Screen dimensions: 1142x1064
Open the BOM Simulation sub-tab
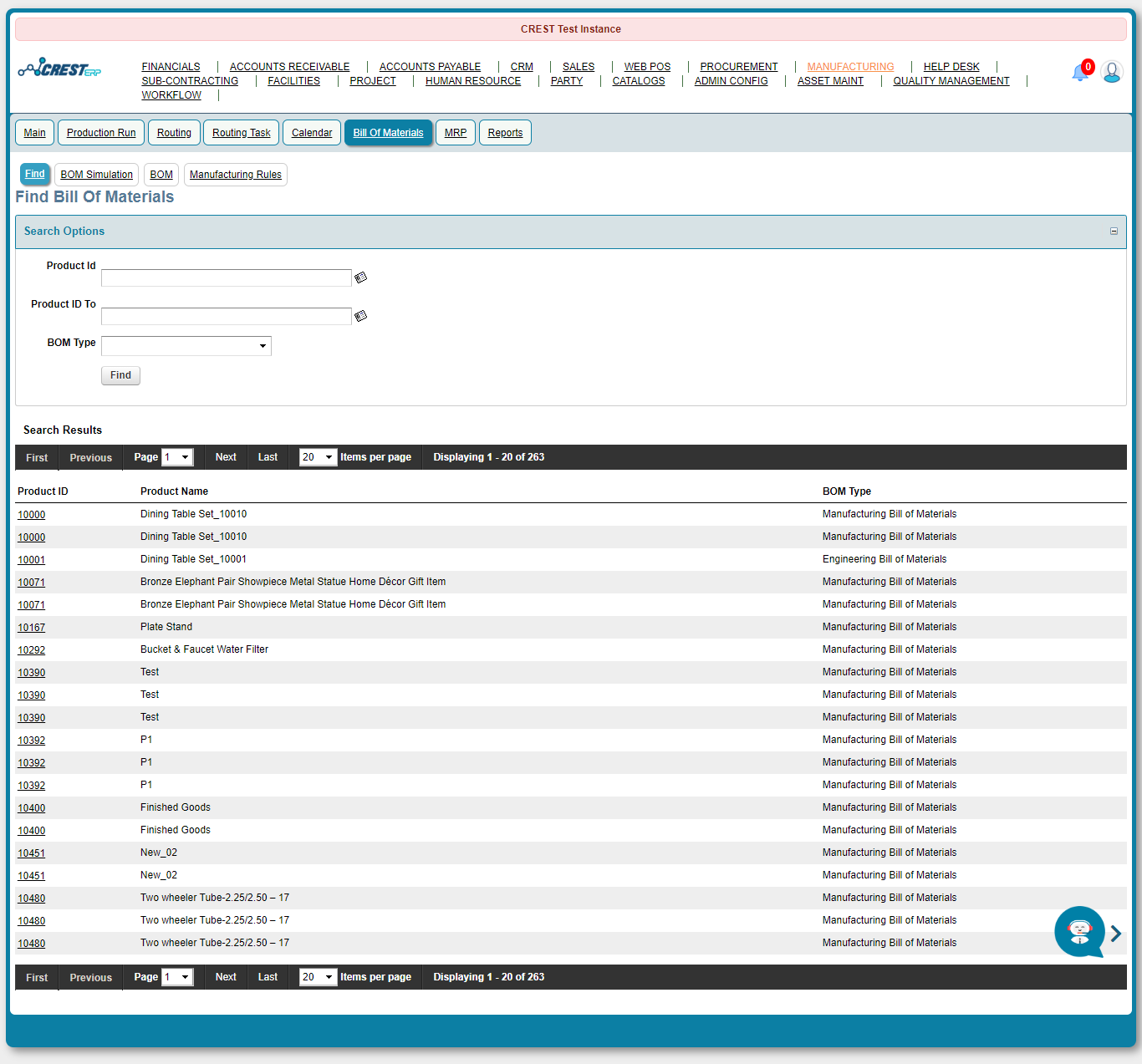point(96,175)
